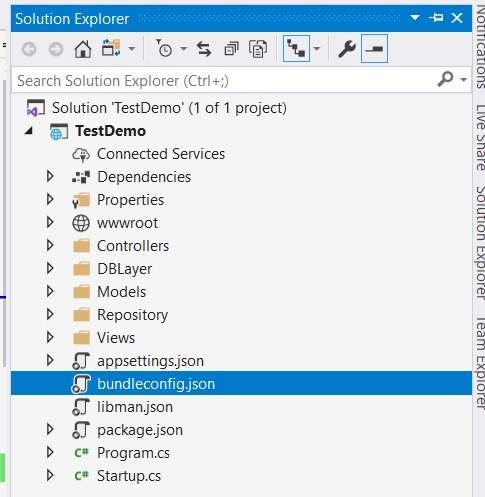Expand appsettings.json nested files
Image resolution: width=485 pixels, height=497 pixels.
[50, 360]
